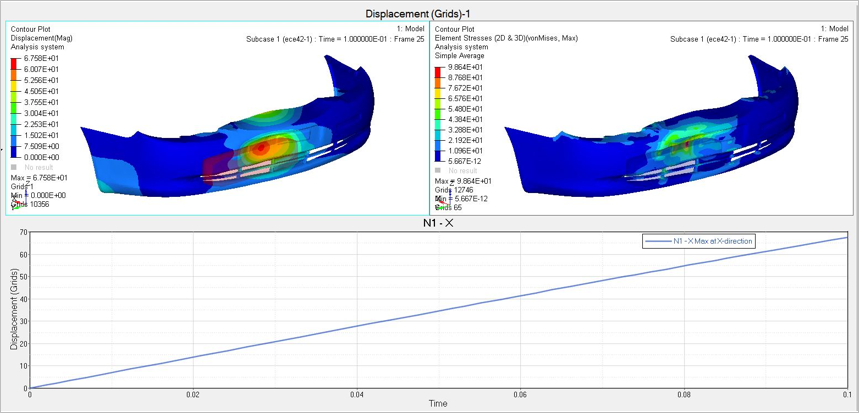Select the 'N1 - X Max at X-direction' legend entry
Screen dimensions: 859x413
click(699, 241)
